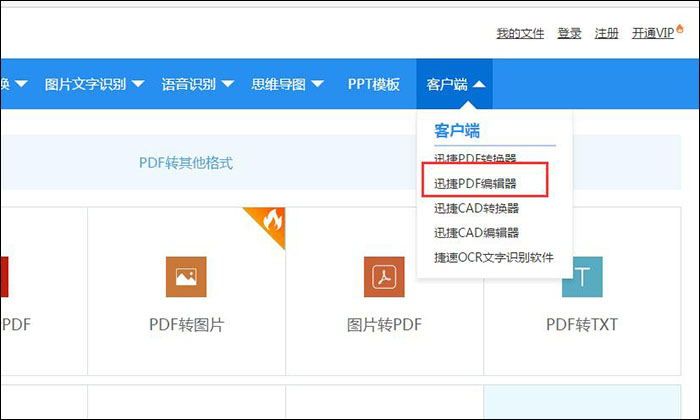This screenshot has width=700, height=420.
Task: Open the PDF转TXT teal T icon
Action: pos(582,277)
